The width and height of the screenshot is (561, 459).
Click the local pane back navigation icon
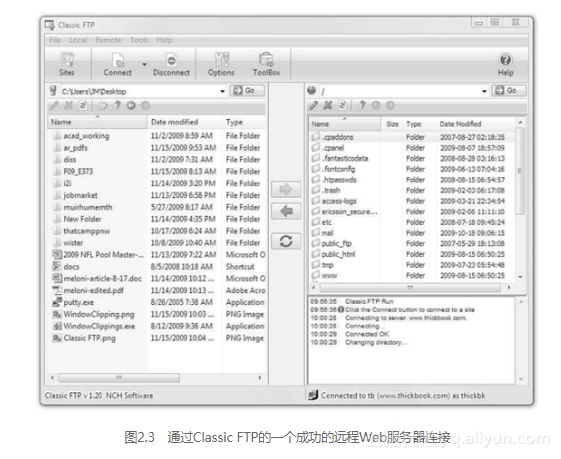[131, 106]
